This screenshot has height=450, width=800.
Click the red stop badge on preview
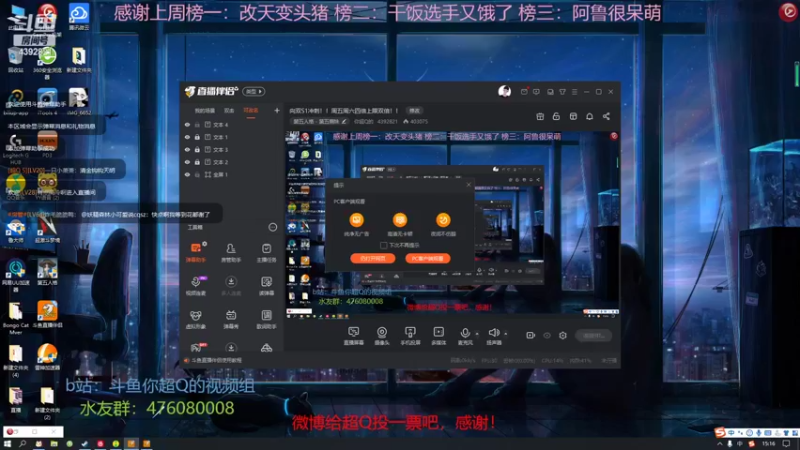[614, 136]
